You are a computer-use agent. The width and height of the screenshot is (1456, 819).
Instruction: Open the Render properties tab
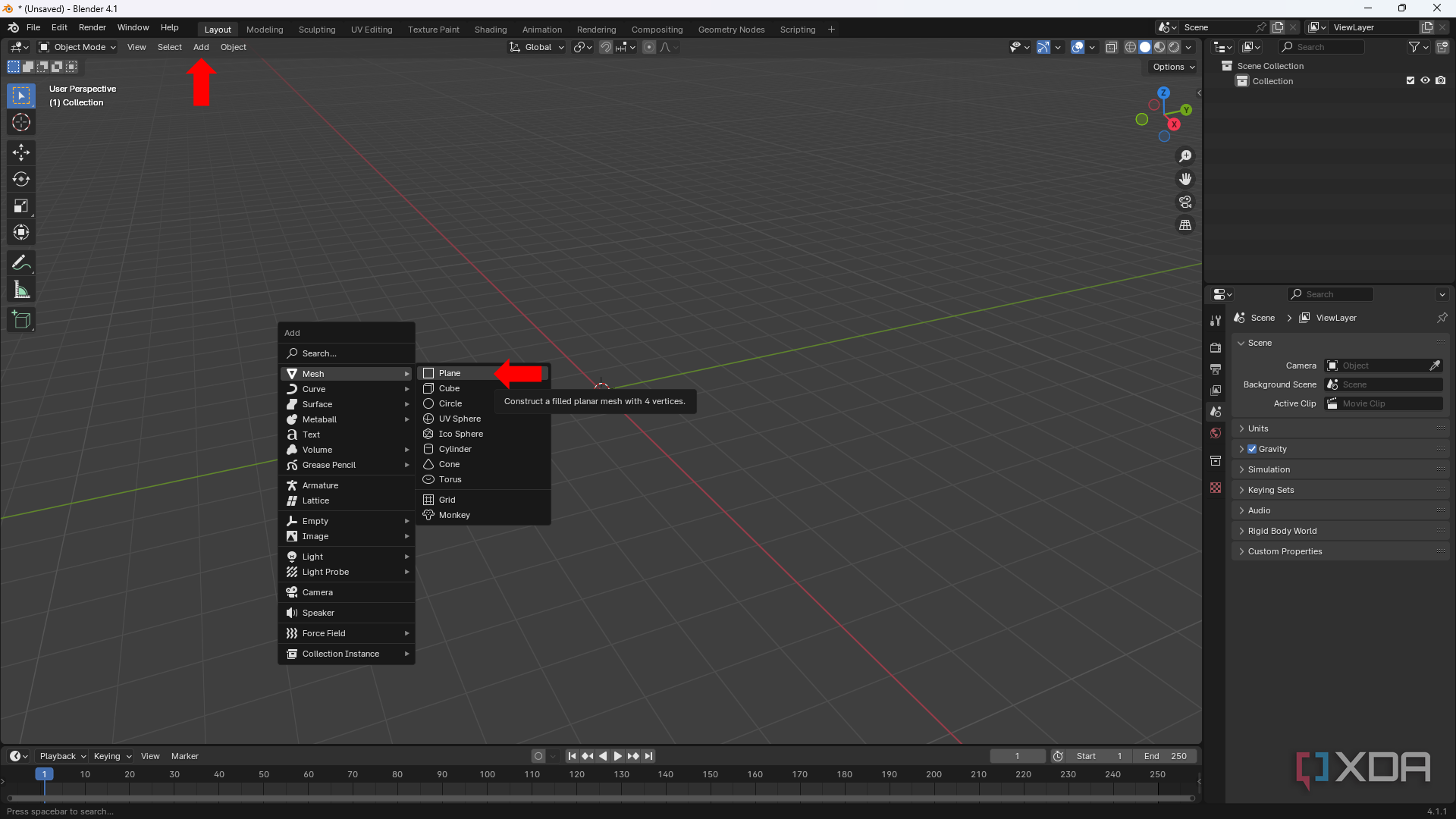[1216, 347]
